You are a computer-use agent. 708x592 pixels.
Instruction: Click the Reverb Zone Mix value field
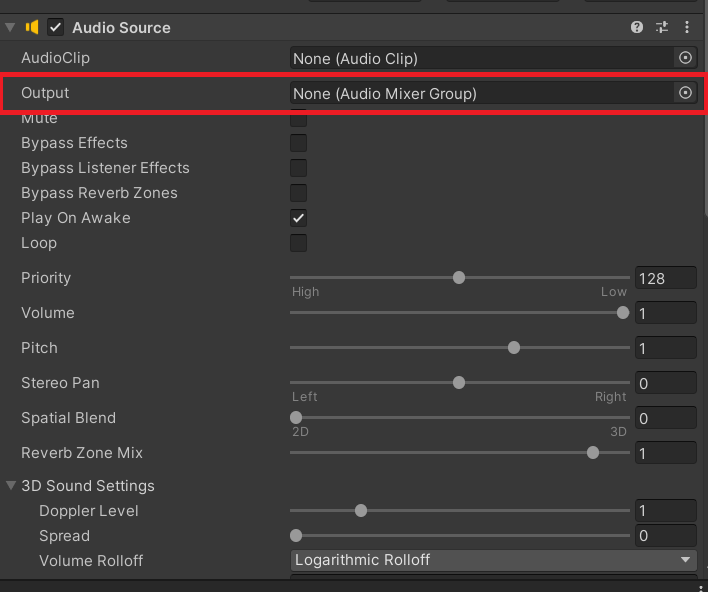pos(666,452)
